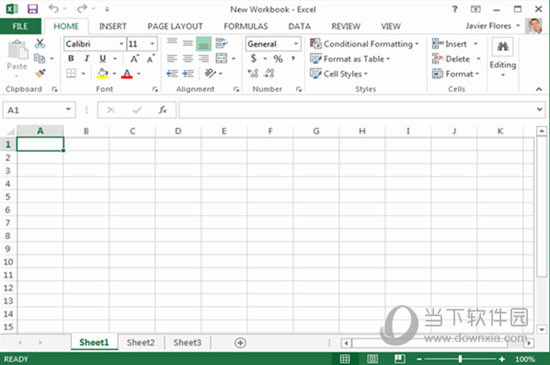This screenshot has height=365, width=550.
Task: Switch to Page Layout view icon
Action: (373, 359)
